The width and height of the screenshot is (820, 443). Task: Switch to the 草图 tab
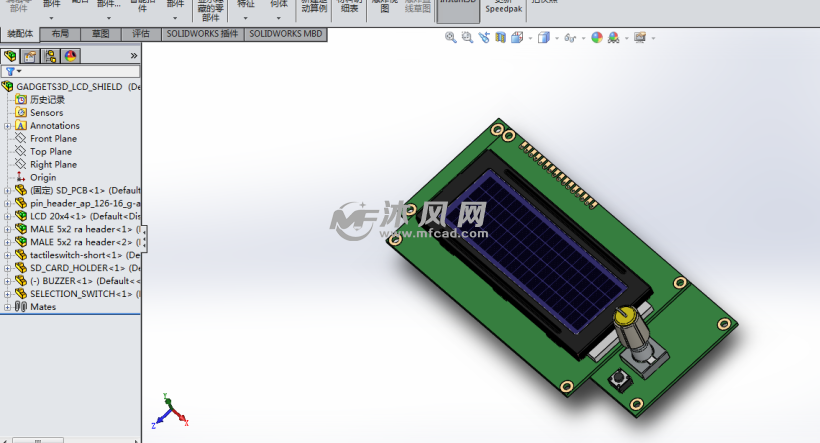[x=100, y=34]
